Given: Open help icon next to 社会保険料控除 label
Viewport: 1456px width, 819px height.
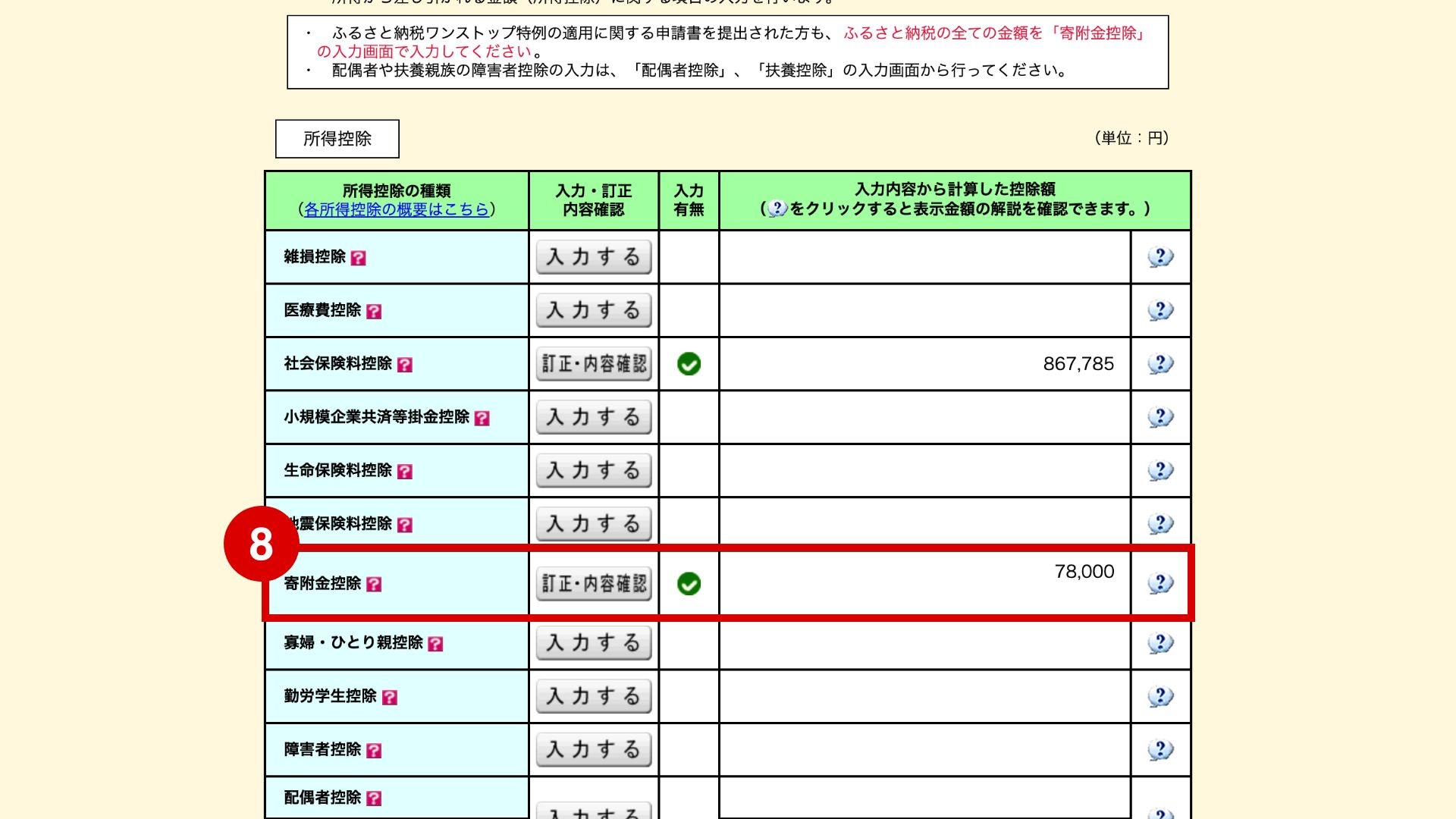Looking at the screenshot, I should pyautogui.click(x=405, y=365).
